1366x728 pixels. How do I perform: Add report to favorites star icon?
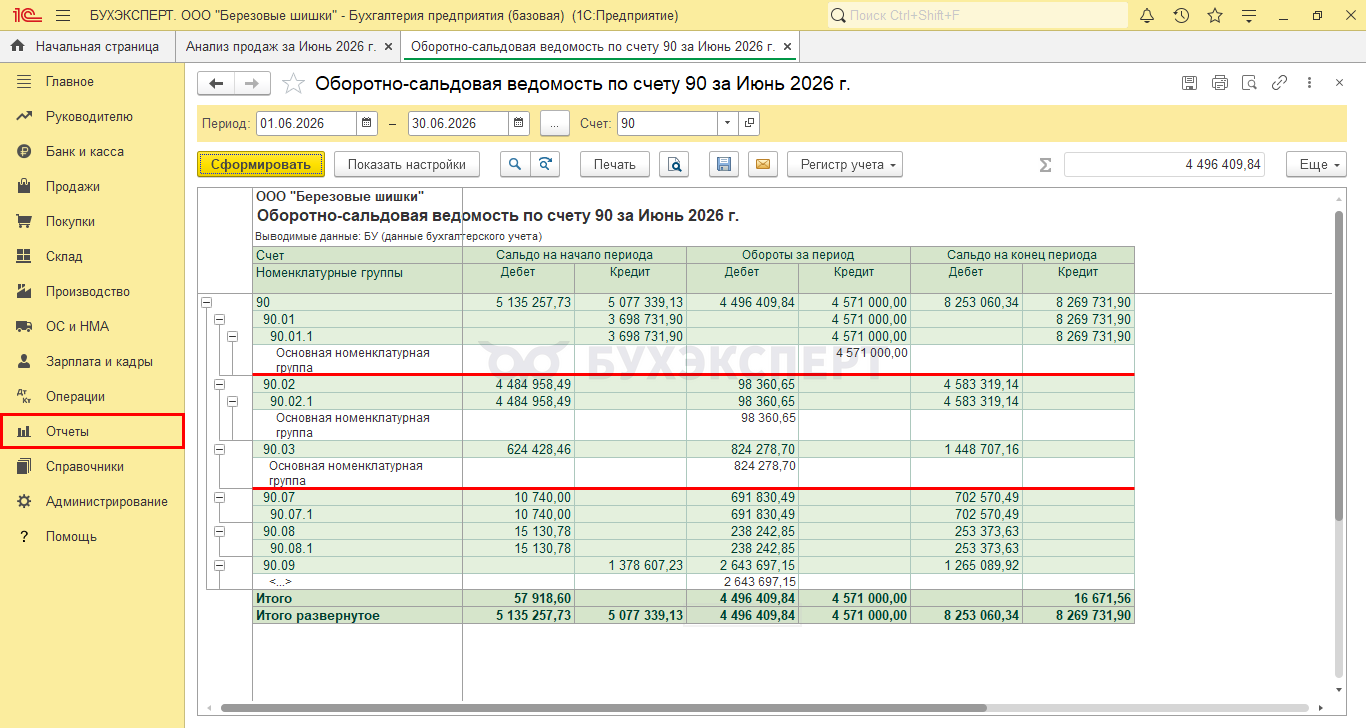(x=293, y=84)
